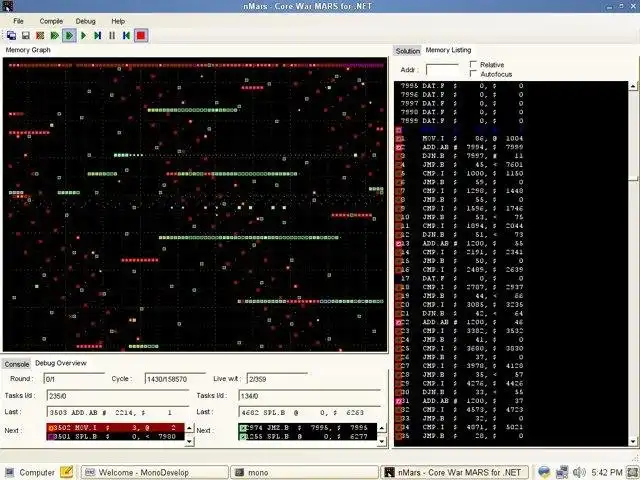Switch to the mono taskbar window
The width and height of the screenshot is (640, 480).
click(304, 472)
